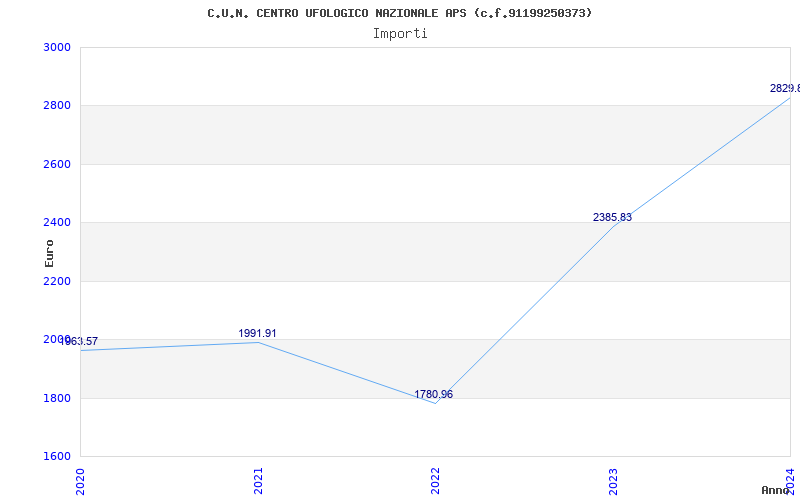Click the chart title C.U.N. CENTRO UFOLOGICO NAZIONALE
Viewport: 800px width, 500px height.
click(x=399, y=13)
